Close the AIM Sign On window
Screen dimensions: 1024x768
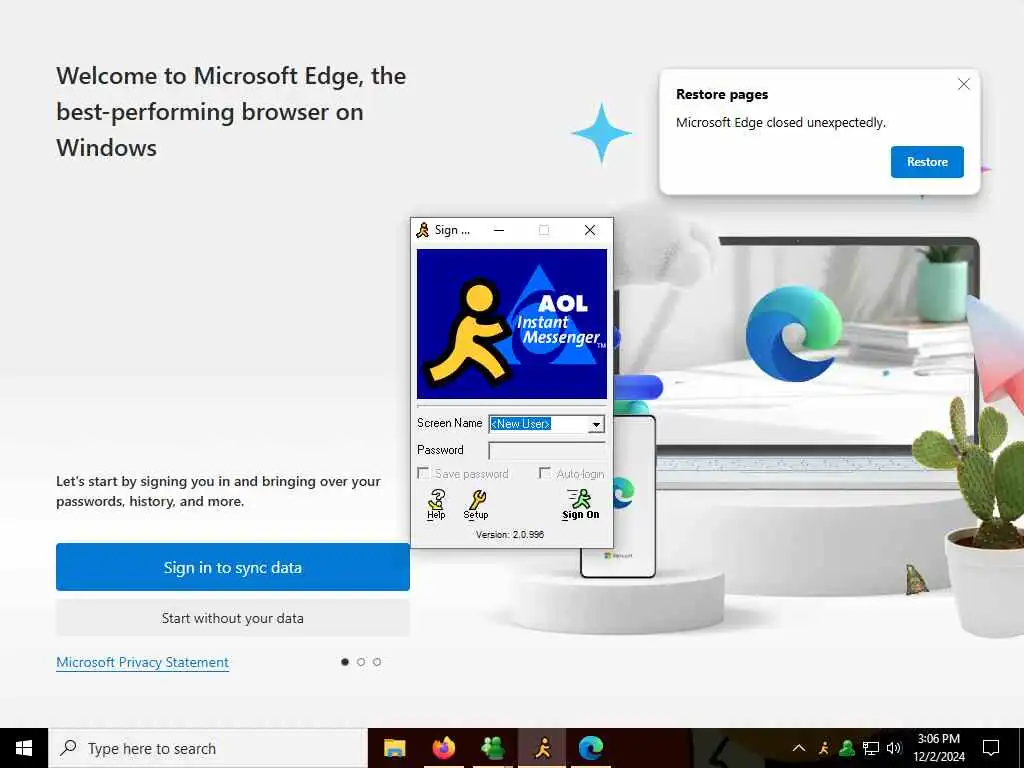point(590,230)
